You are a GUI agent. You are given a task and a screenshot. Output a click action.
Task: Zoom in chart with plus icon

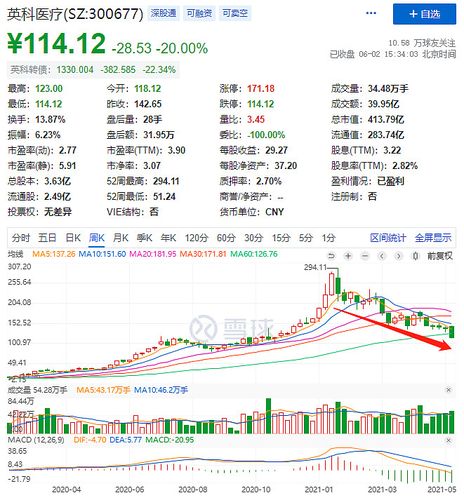(x=348, y=256)
